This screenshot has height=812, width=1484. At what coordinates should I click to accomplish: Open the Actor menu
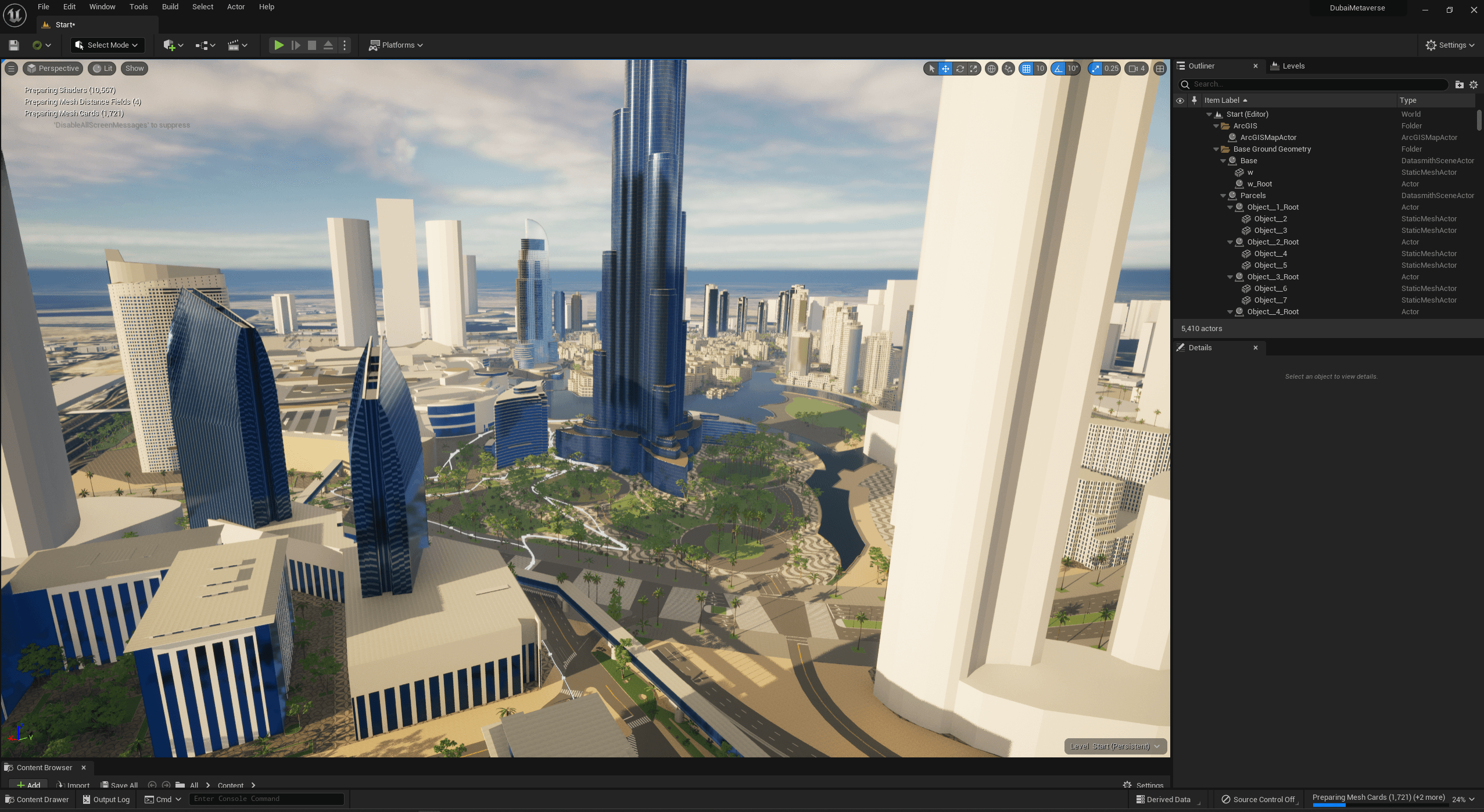coord(236,7)
